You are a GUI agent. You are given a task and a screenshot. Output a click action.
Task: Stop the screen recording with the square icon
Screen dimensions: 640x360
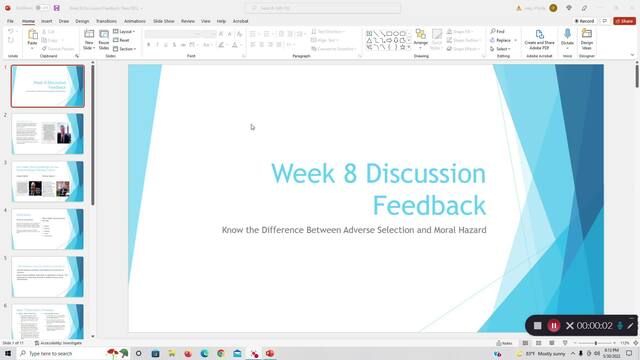point(538,326)
